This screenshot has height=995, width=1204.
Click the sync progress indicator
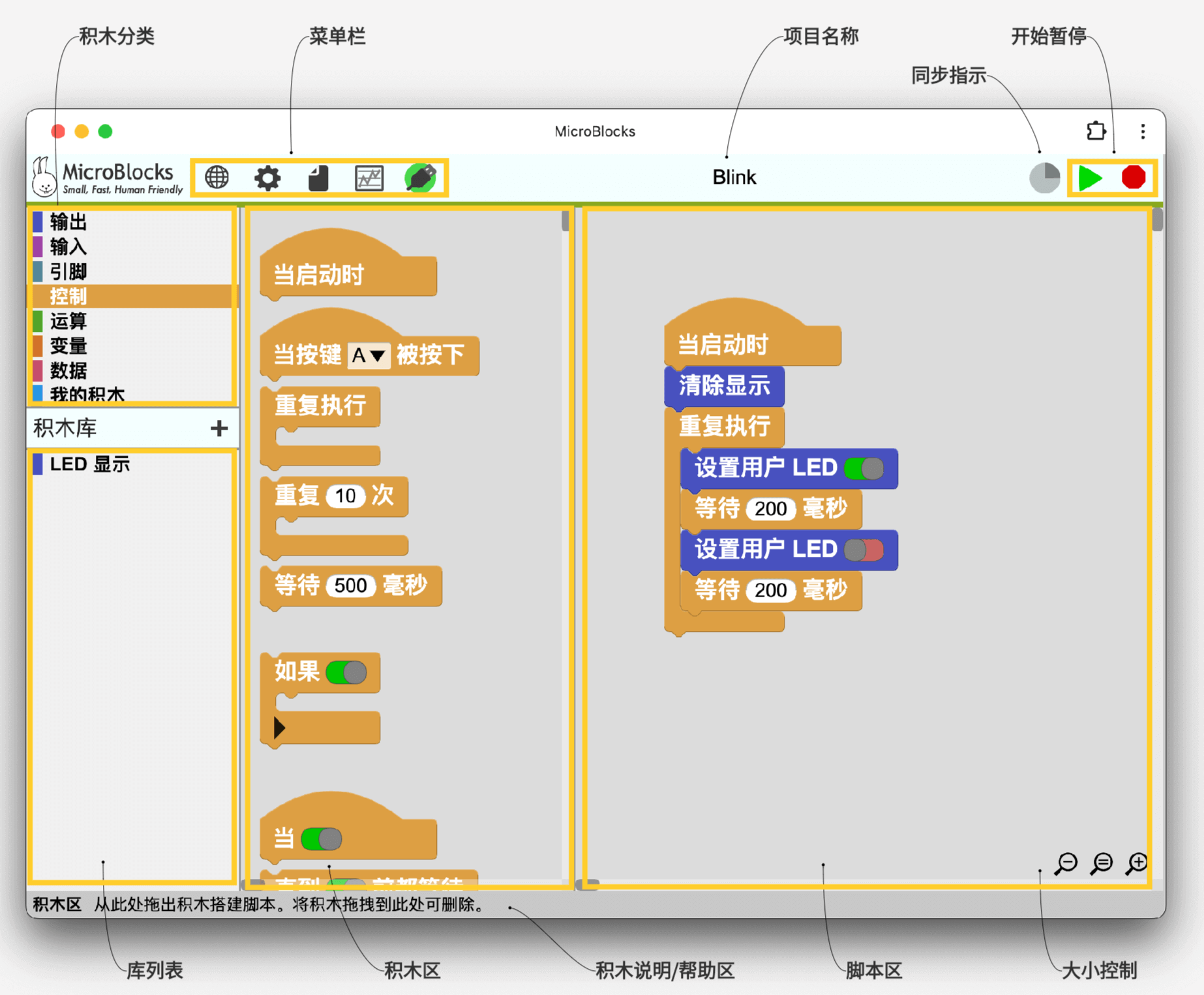[x=1044, y=178]
